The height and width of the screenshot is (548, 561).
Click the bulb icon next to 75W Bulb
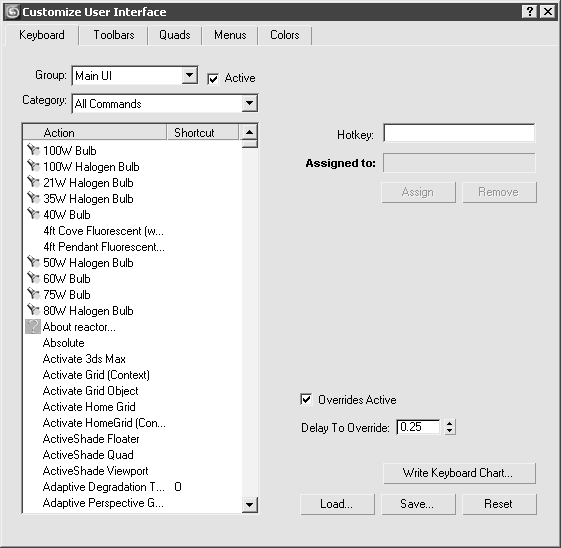33,294
